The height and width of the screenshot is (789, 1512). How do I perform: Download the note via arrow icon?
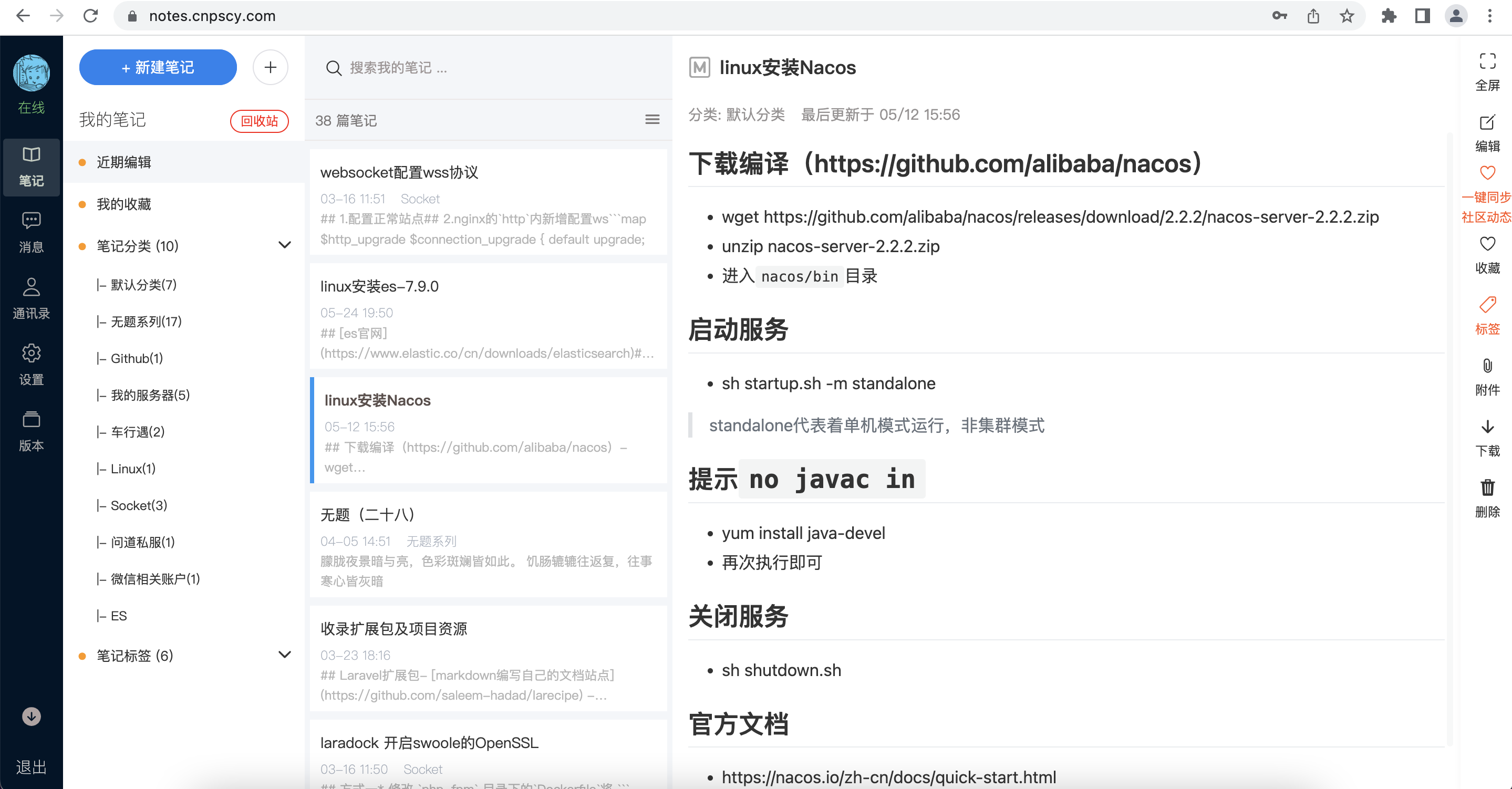[x=1487, y=427]
